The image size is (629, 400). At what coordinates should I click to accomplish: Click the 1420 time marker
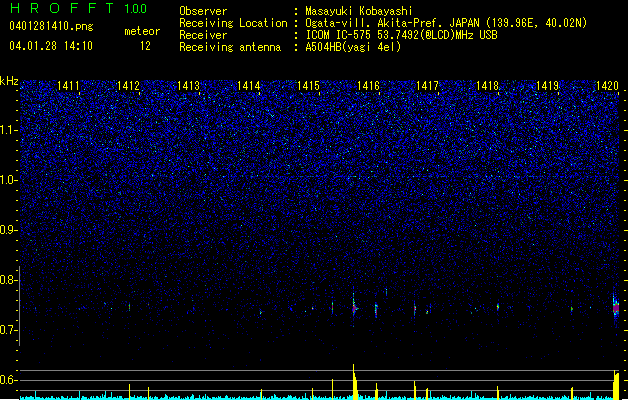607,86
